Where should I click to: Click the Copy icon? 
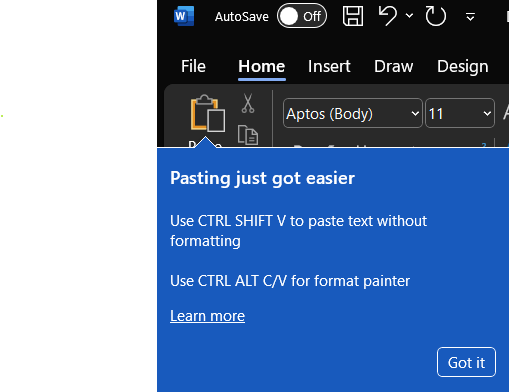click(248, 135)
